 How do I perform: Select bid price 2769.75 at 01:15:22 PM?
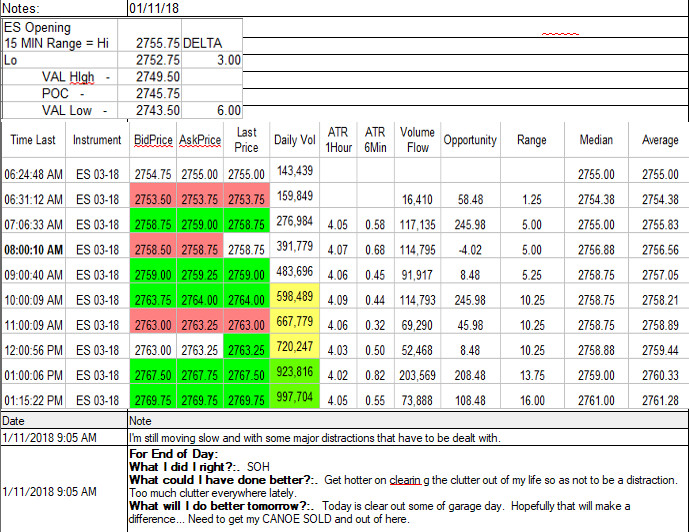153,396
